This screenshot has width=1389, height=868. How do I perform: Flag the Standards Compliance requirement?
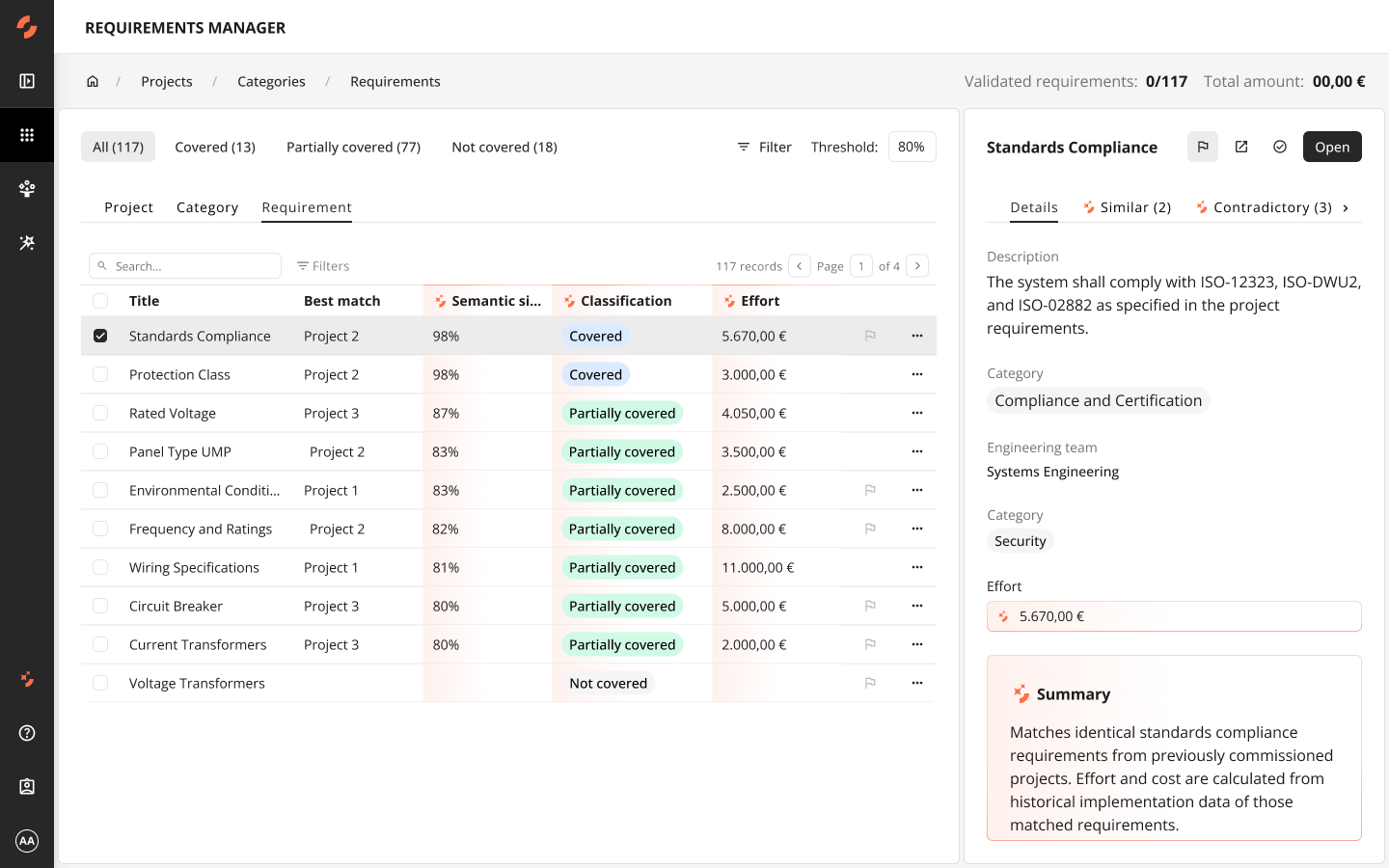(1202, 147)
